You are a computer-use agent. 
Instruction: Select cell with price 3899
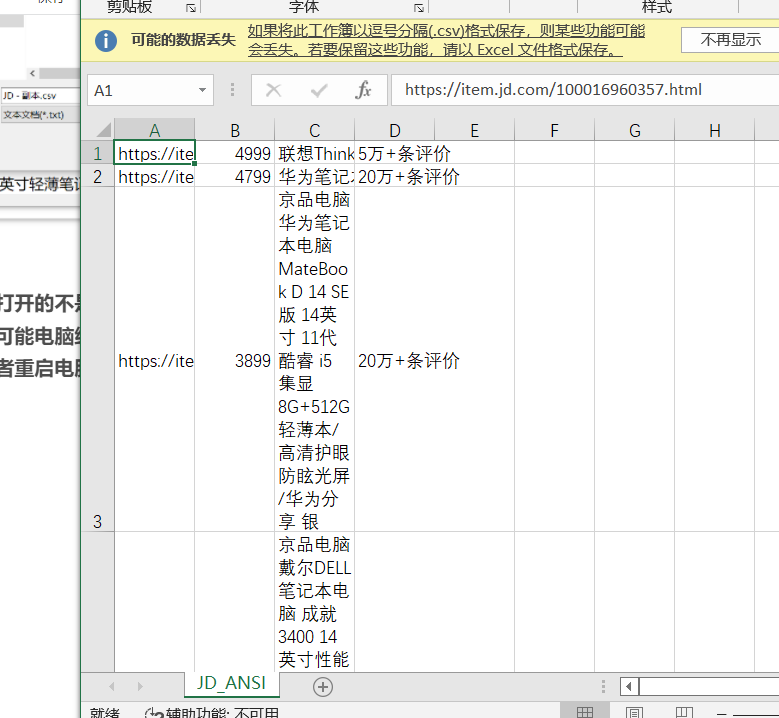[234, 359]
